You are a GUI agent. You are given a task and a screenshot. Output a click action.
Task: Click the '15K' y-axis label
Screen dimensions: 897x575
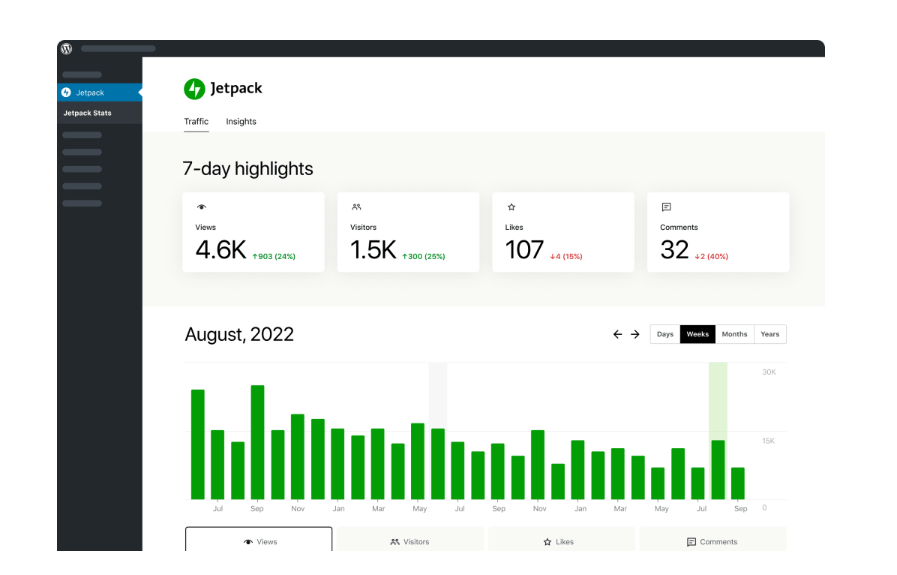click(768, 441)
